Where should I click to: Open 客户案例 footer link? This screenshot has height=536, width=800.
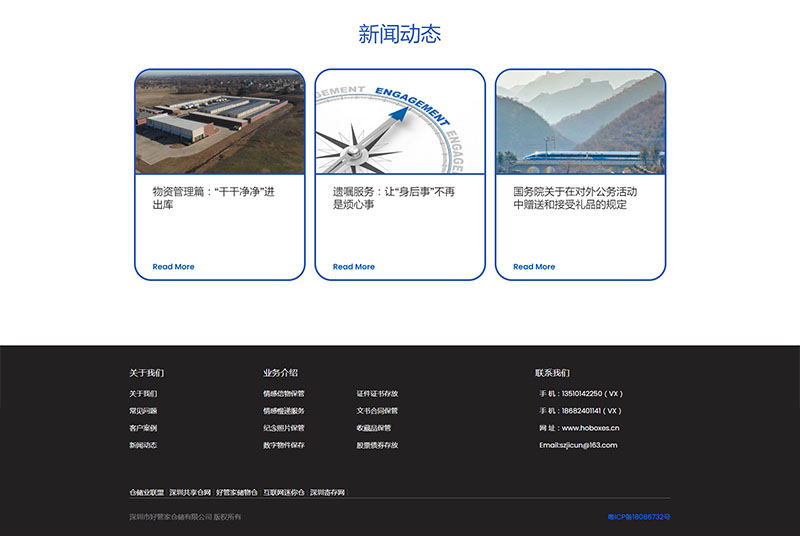143,428
